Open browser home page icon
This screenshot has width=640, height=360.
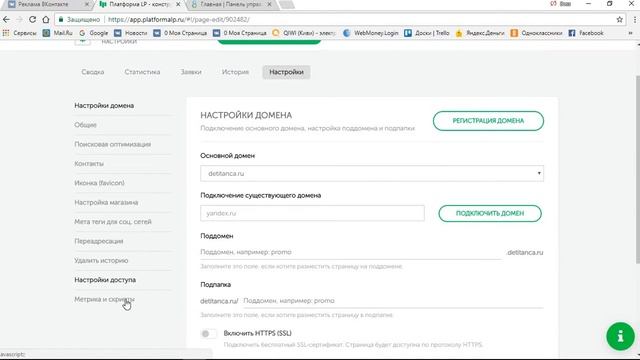(46, 19)
